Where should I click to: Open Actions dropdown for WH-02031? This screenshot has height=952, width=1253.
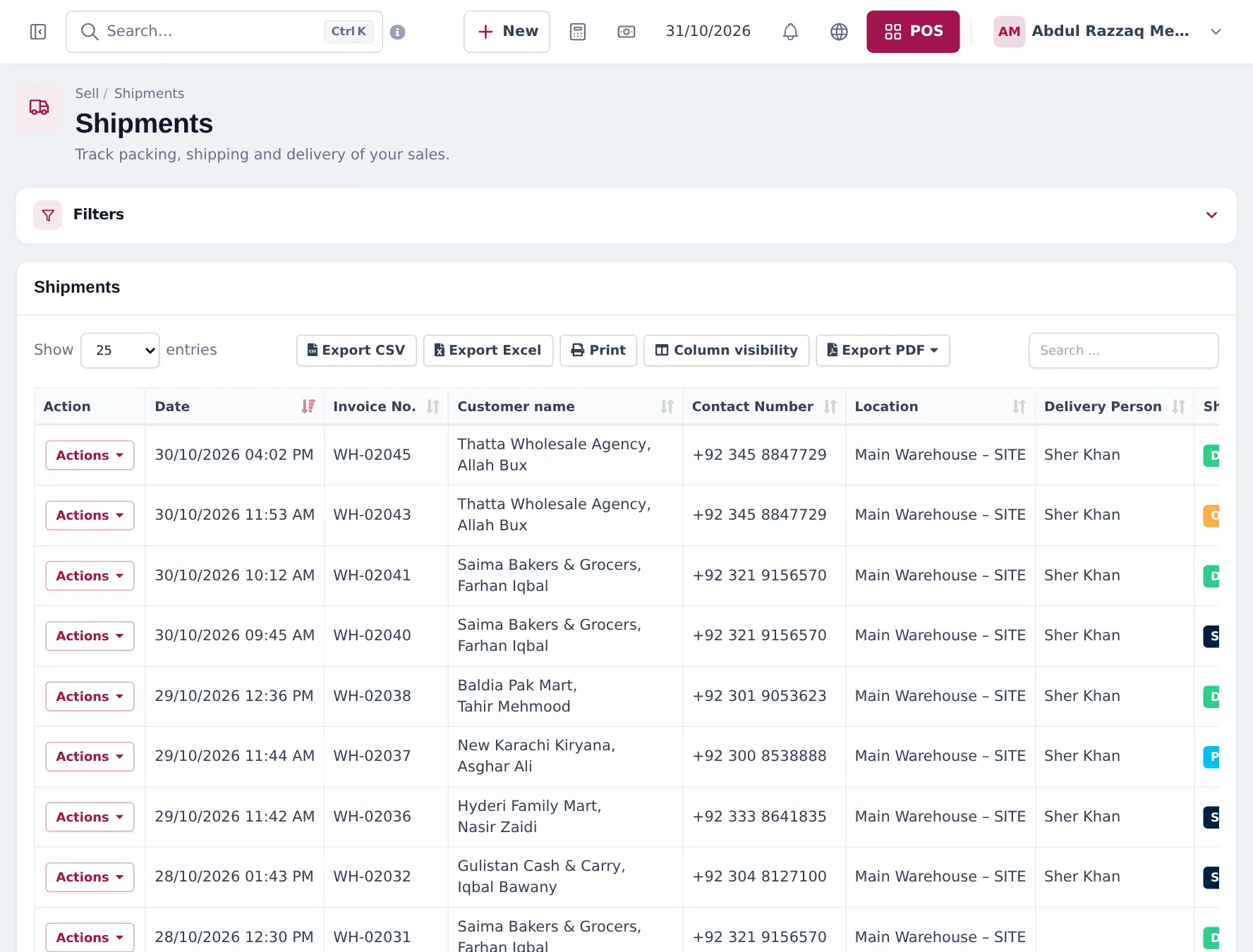tap(90, 937)
